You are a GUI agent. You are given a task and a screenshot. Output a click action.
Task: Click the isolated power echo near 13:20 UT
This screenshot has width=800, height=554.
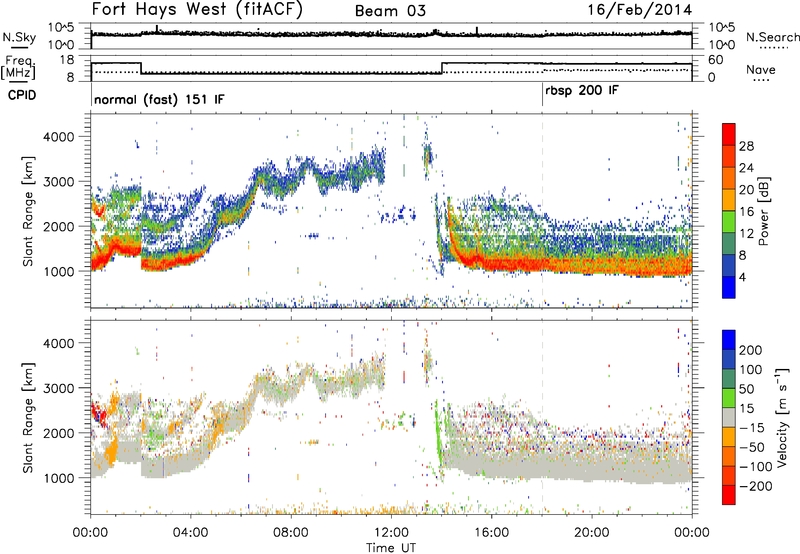[427, 157]
